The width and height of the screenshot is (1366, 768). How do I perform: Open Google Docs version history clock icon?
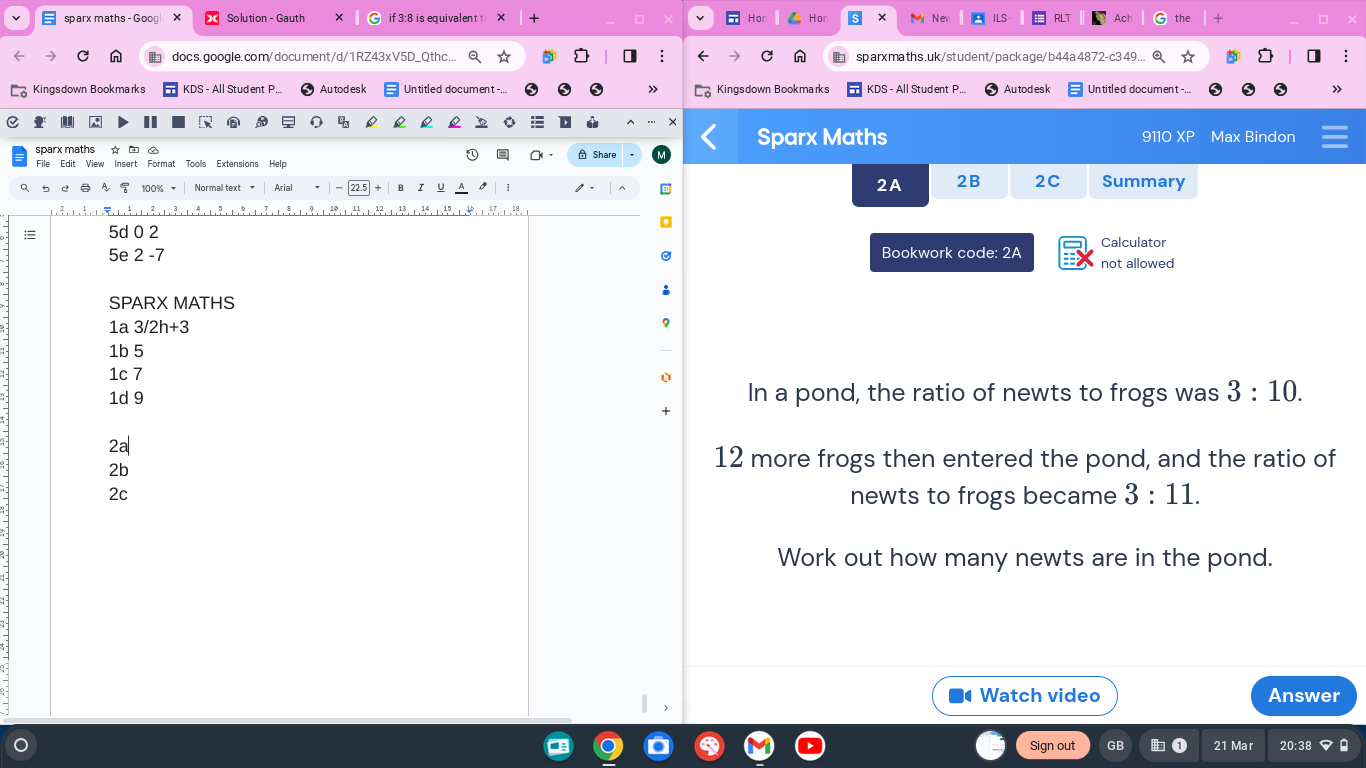click(x=473, y=155)
